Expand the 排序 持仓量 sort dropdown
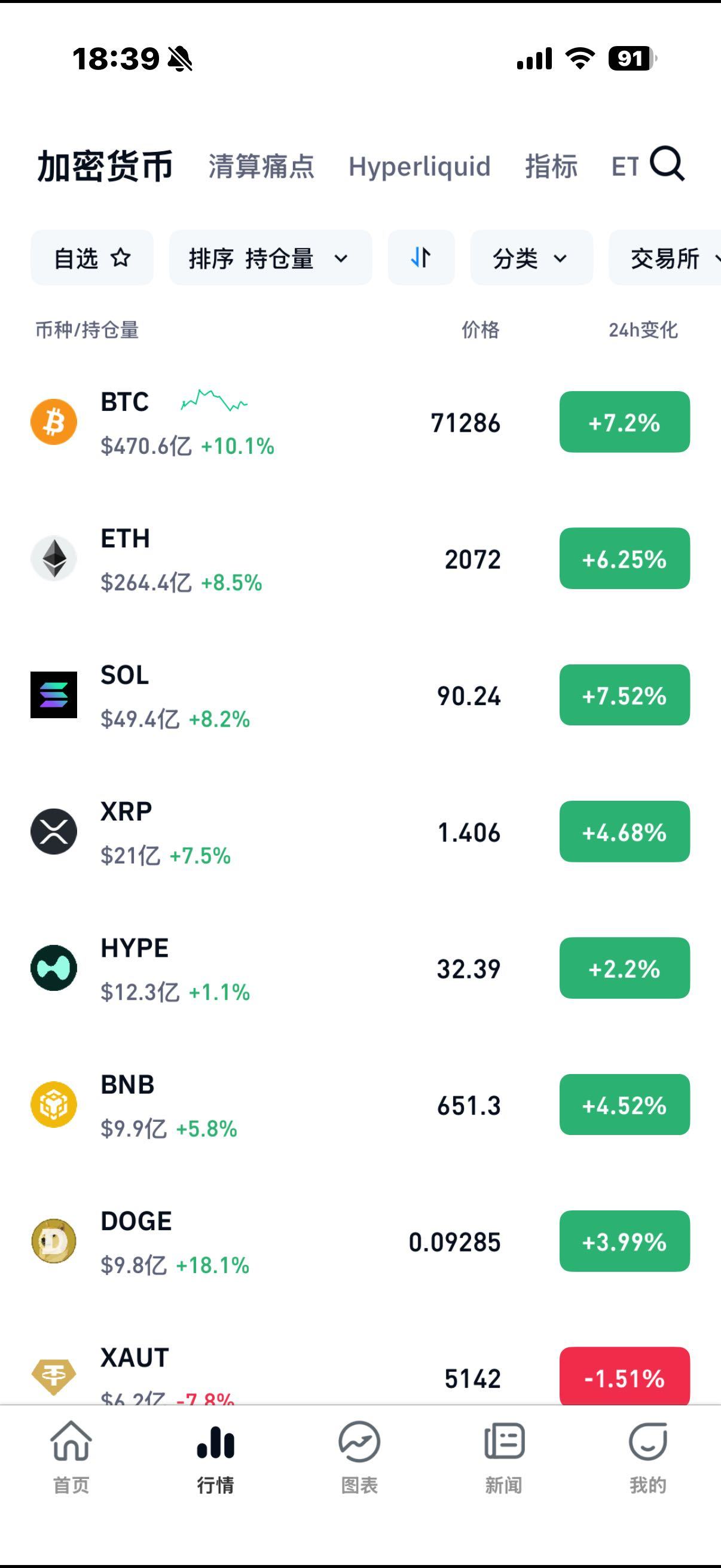721x1568 pixels. point(270,258)
